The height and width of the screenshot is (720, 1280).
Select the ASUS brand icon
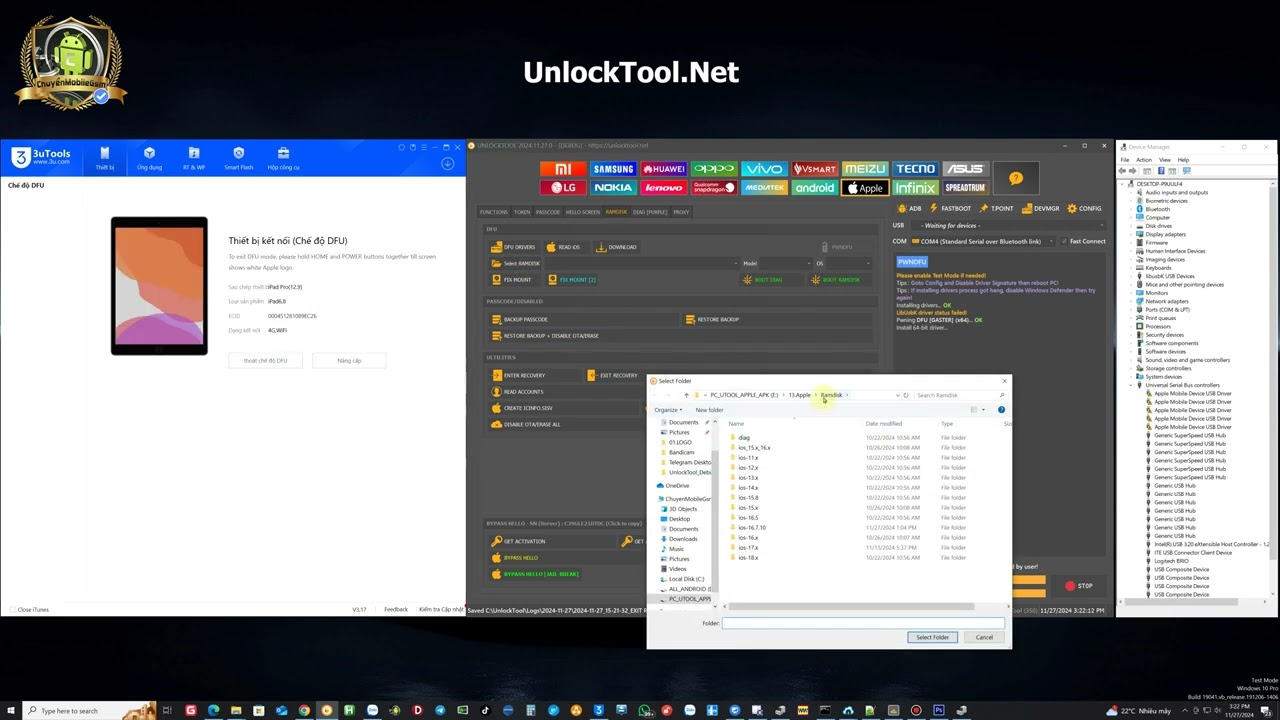(965, 169)
